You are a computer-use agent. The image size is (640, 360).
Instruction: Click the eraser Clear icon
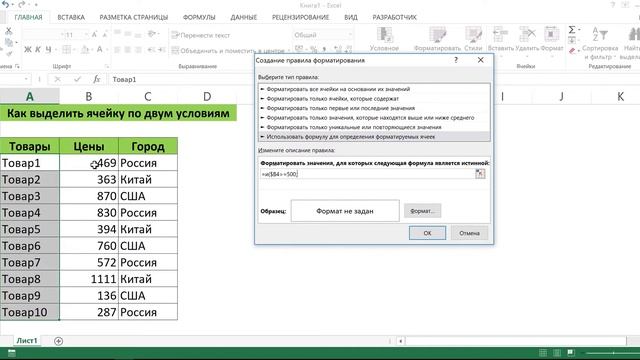(572, 51)
